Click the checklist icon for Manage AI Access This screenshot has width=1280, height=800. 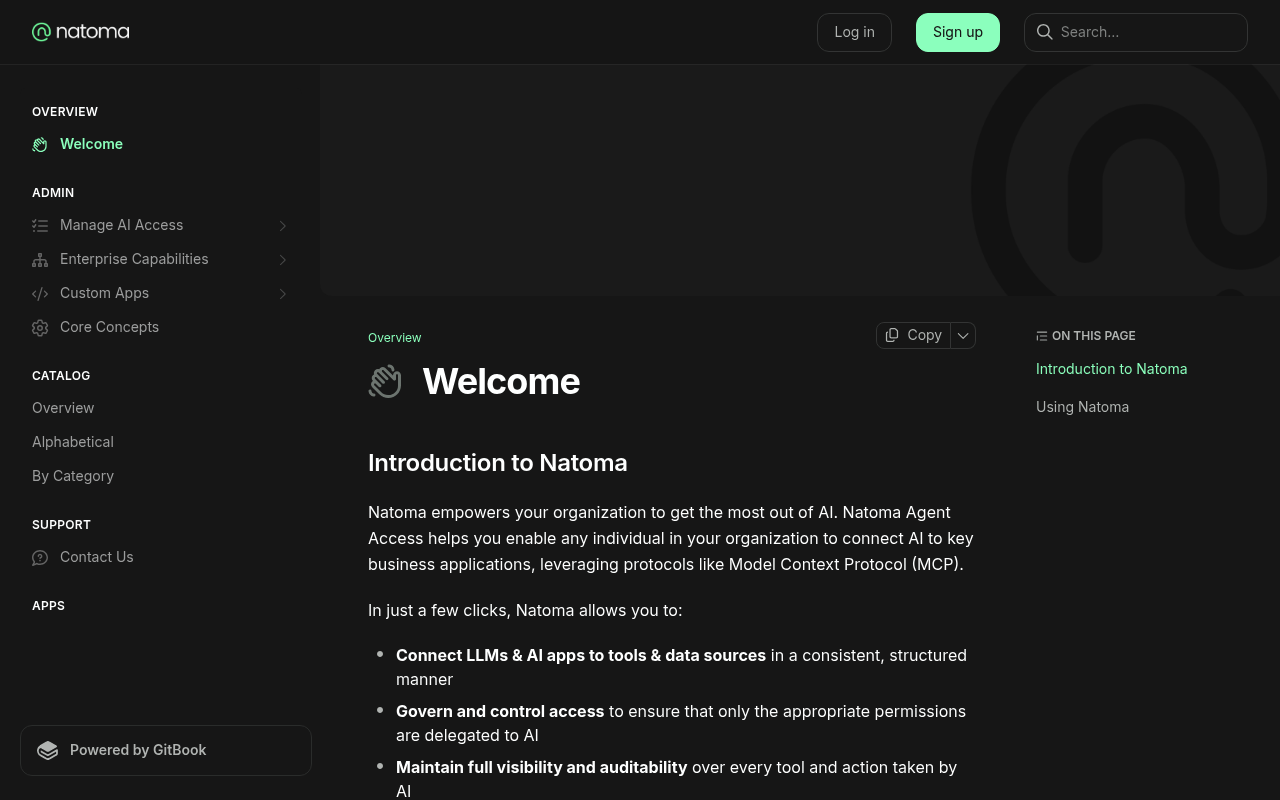[40, 225]
